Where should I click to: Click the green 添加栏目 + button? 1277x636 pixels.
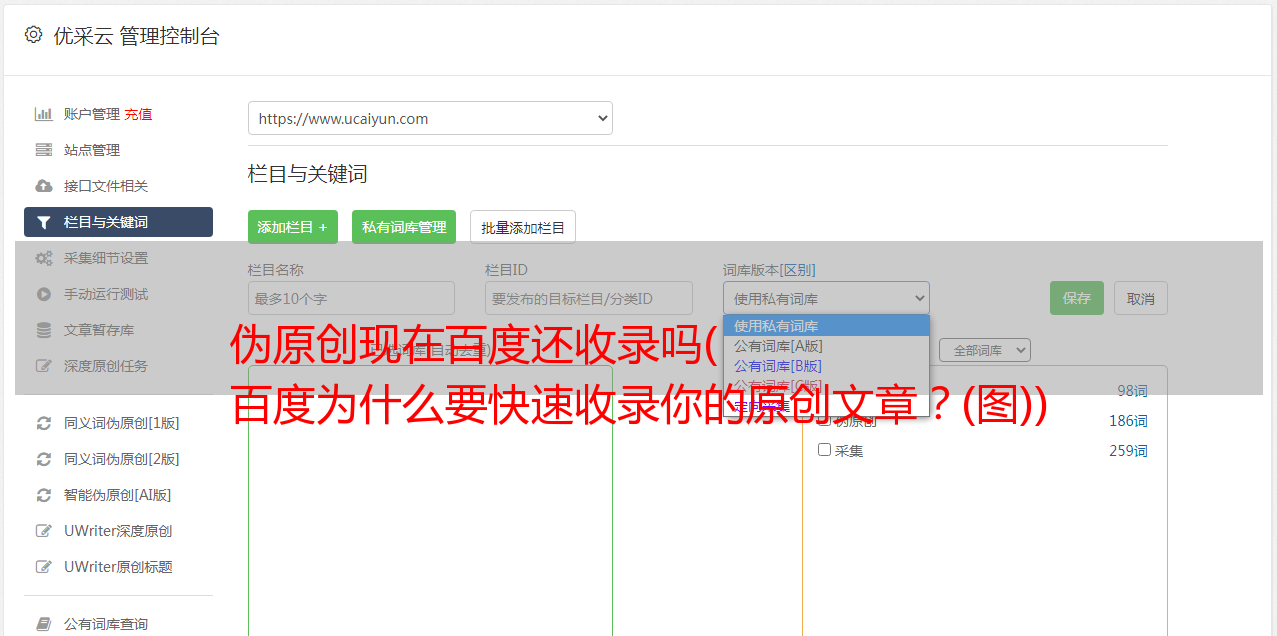(293, 227)
